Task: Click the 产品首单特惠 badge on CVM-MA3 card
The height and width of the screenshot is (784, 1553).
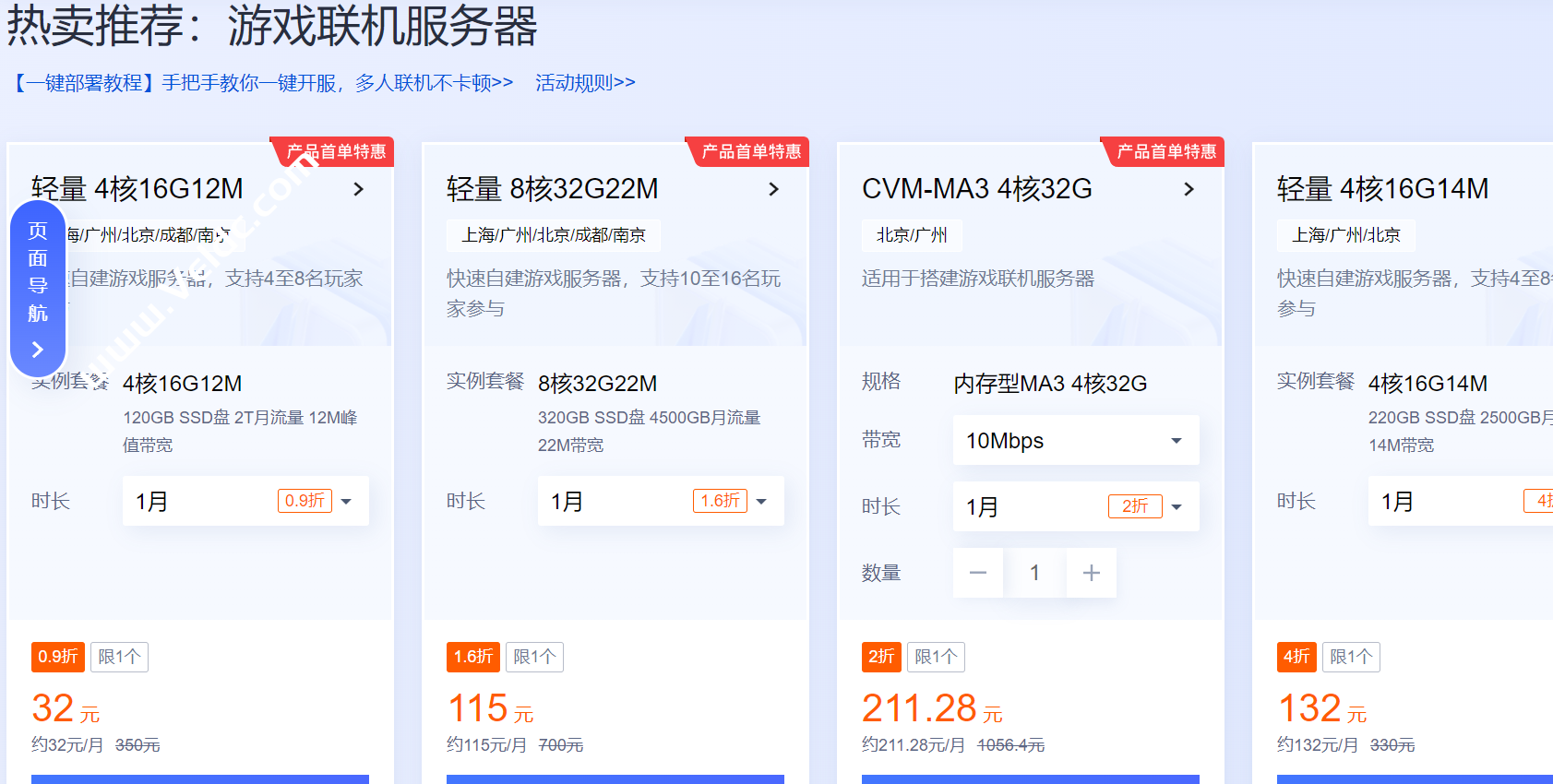Action: [x=1165, y=151]
